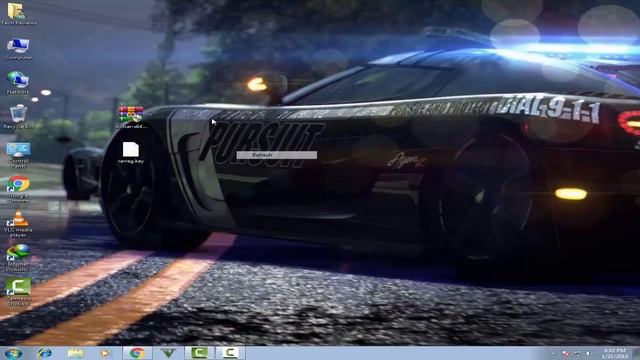Launch Internet Explorer from the taskbar
This screenshot has height=360, width=640.
[x=44, y=353]
